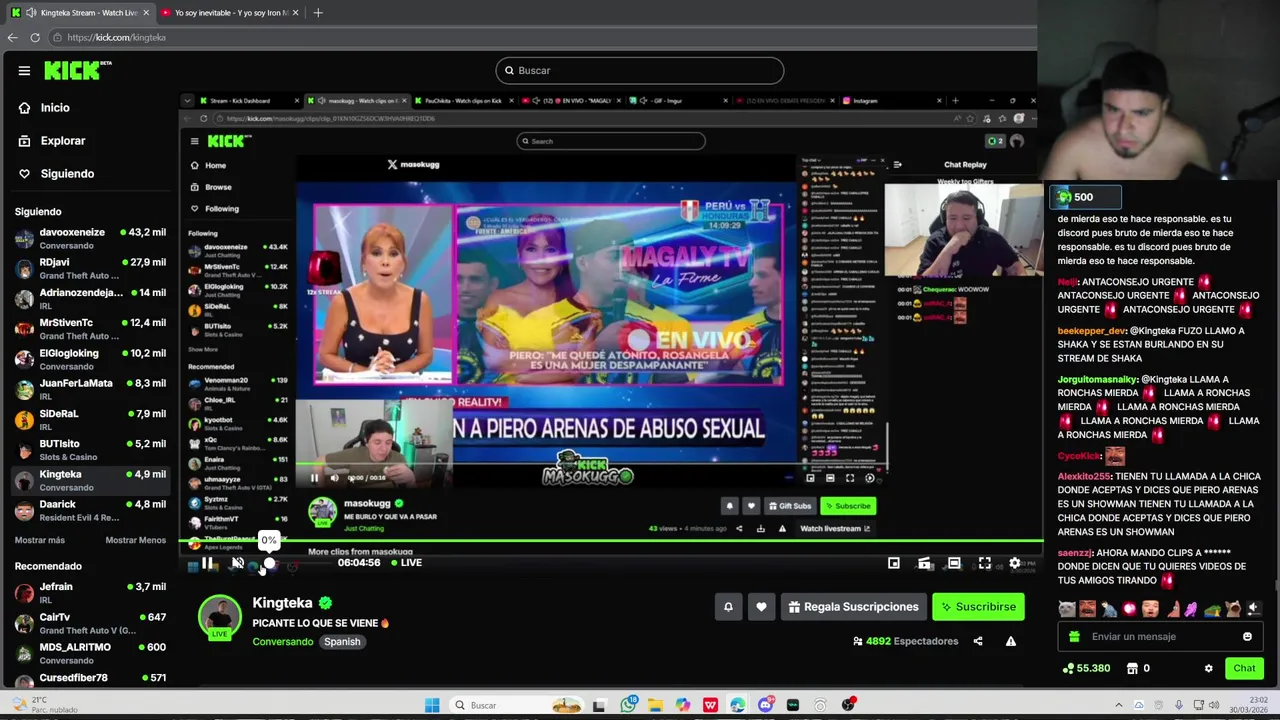Switch to the YouTube 'Yo soy inevitable' browser tab
Image resolution: width=1280 pixels, height=720 pixels.
point(231,13)
